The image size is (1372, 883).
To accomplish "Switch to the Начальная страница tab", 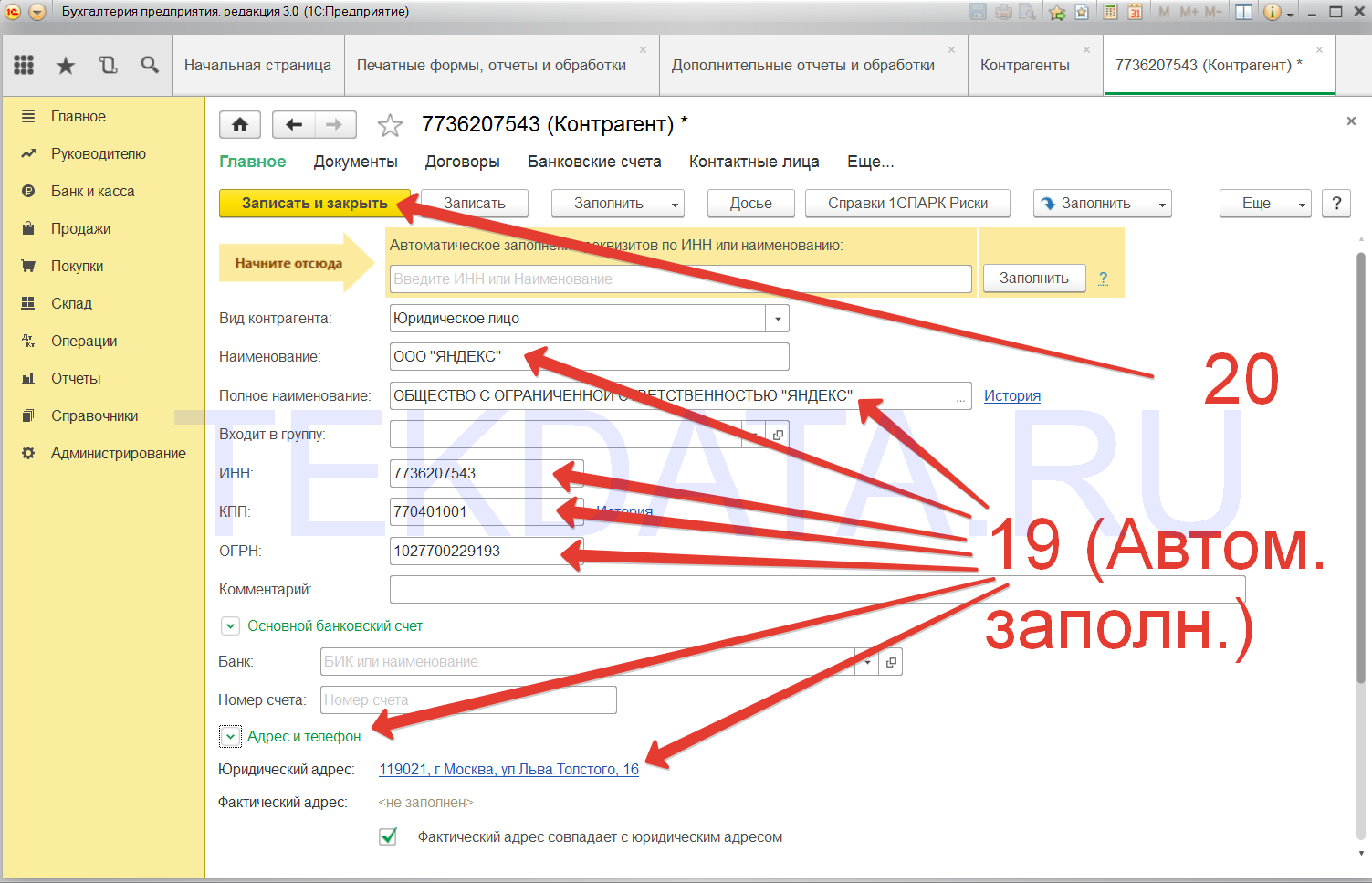I will [257, 65].
